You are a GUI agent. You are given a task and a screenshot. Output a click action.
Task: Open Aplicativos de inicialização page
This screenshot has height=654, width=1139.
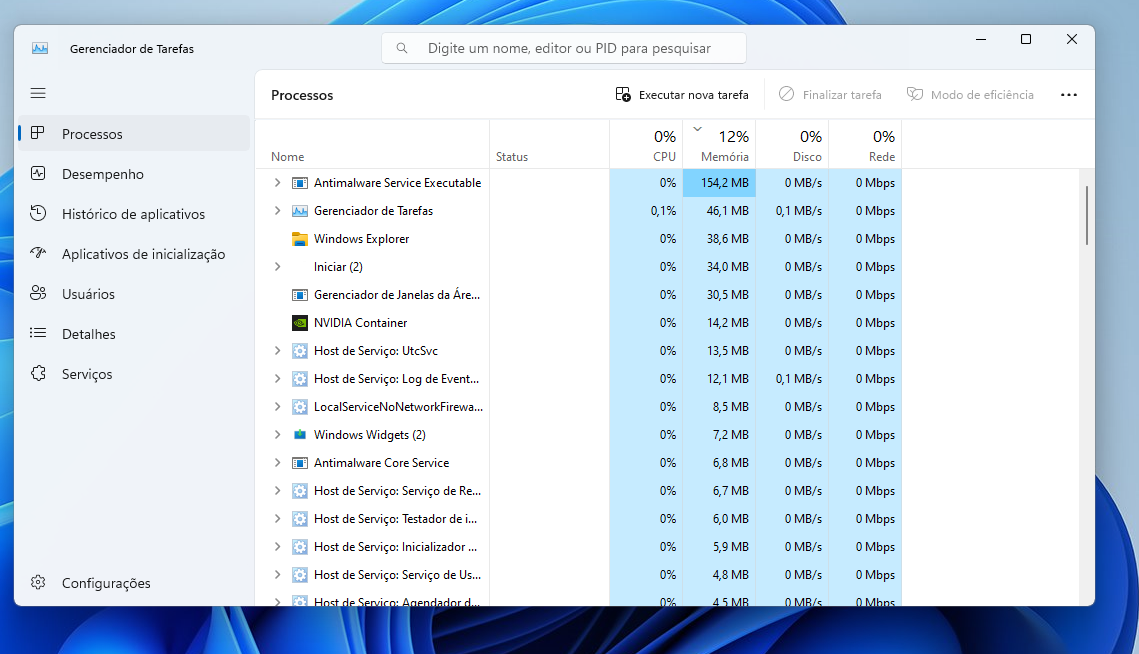[134, 254]
